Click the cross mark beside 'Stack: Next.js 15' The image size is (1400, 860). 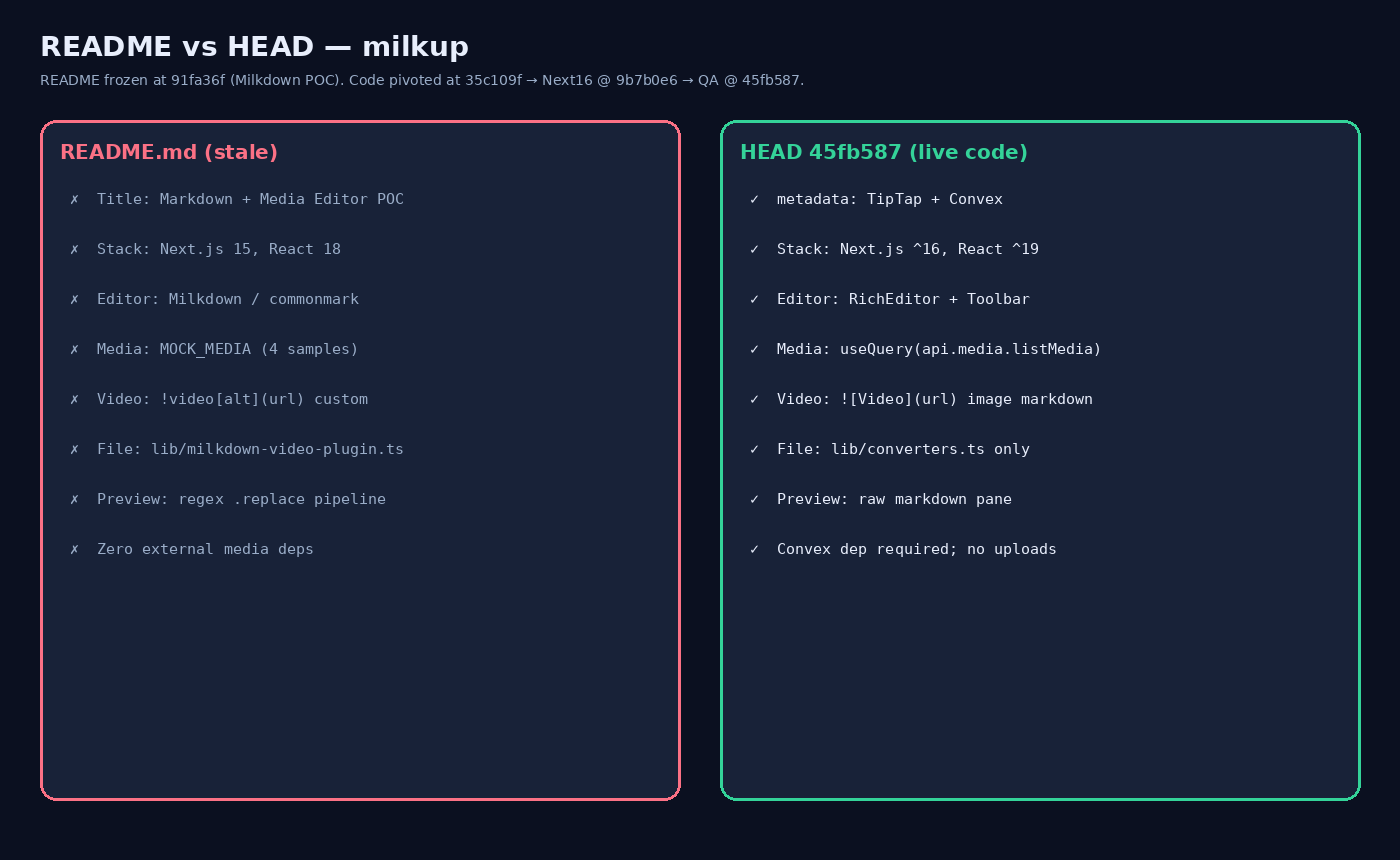pos(74,249)
